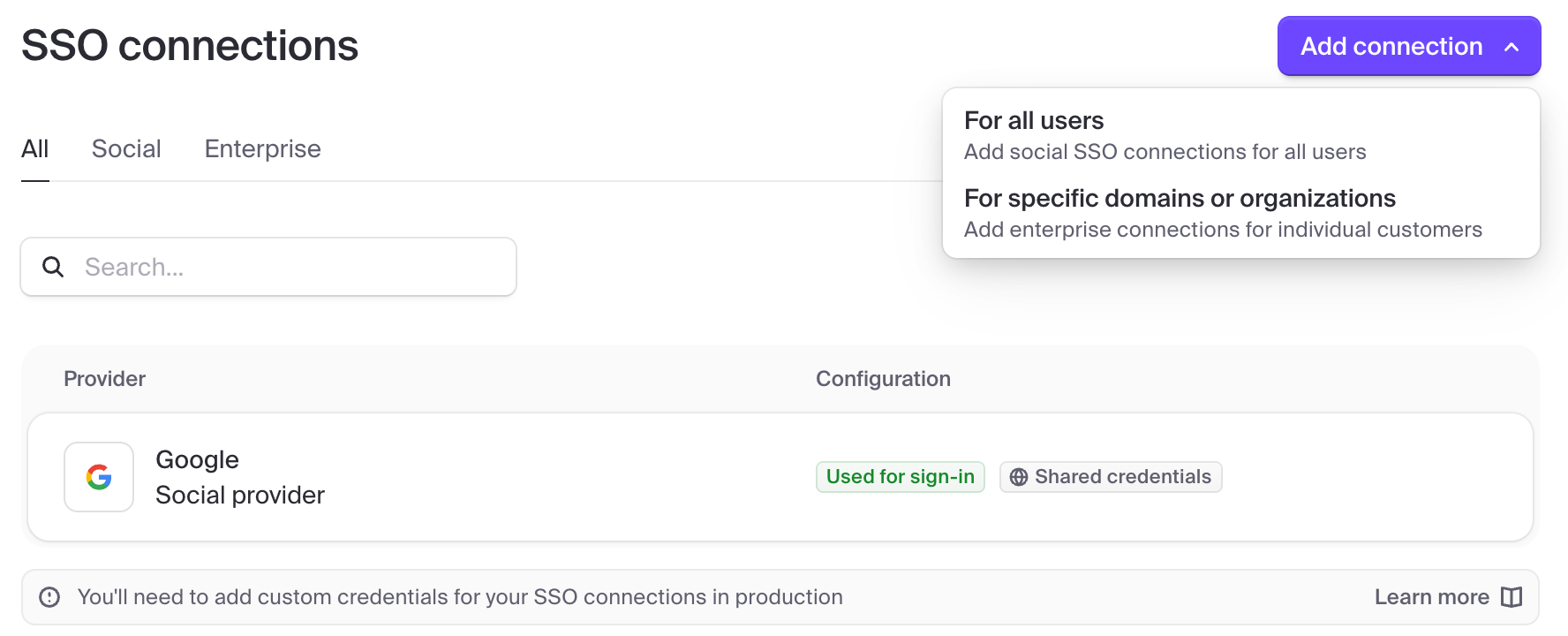Image resolution: width=1568 pixels, height=636 pixels.
Task: Switch to the Enterprise tab
Action: (263, 148)
